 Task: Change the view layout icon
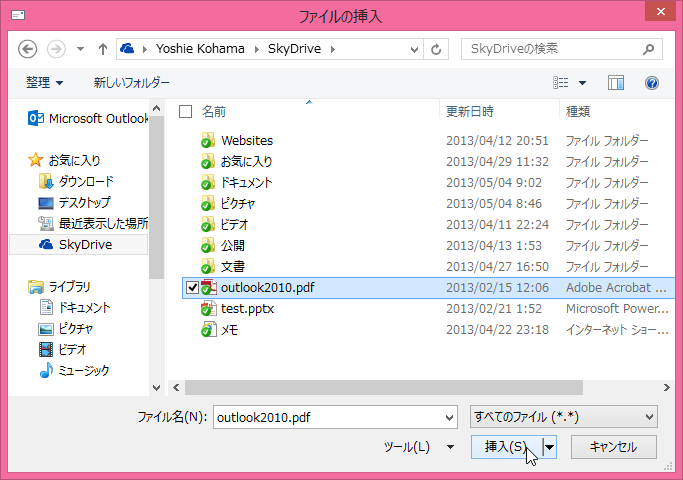click(x=561, y=82)
